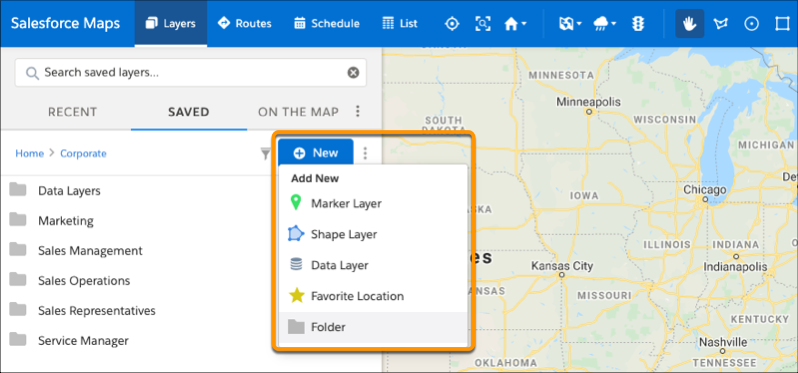Open the weather overlay dropdown
The image size is (798, 373).
click(605, 24)
